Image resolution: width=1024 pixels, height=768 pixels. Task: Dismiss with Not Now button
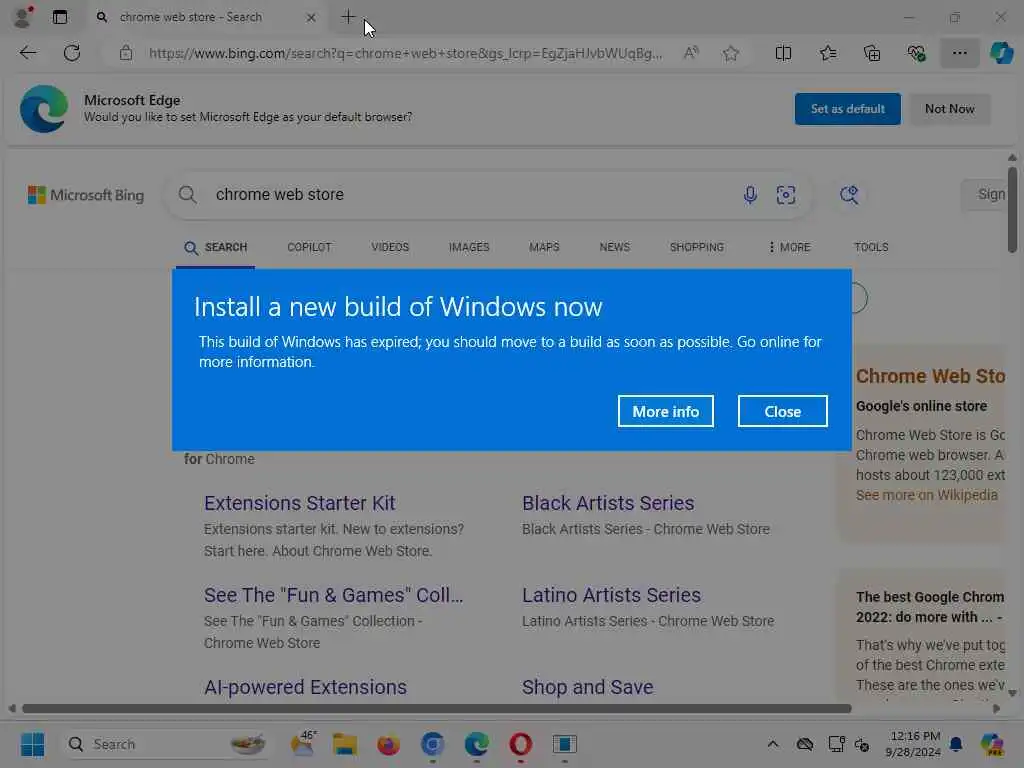(950, 109)
